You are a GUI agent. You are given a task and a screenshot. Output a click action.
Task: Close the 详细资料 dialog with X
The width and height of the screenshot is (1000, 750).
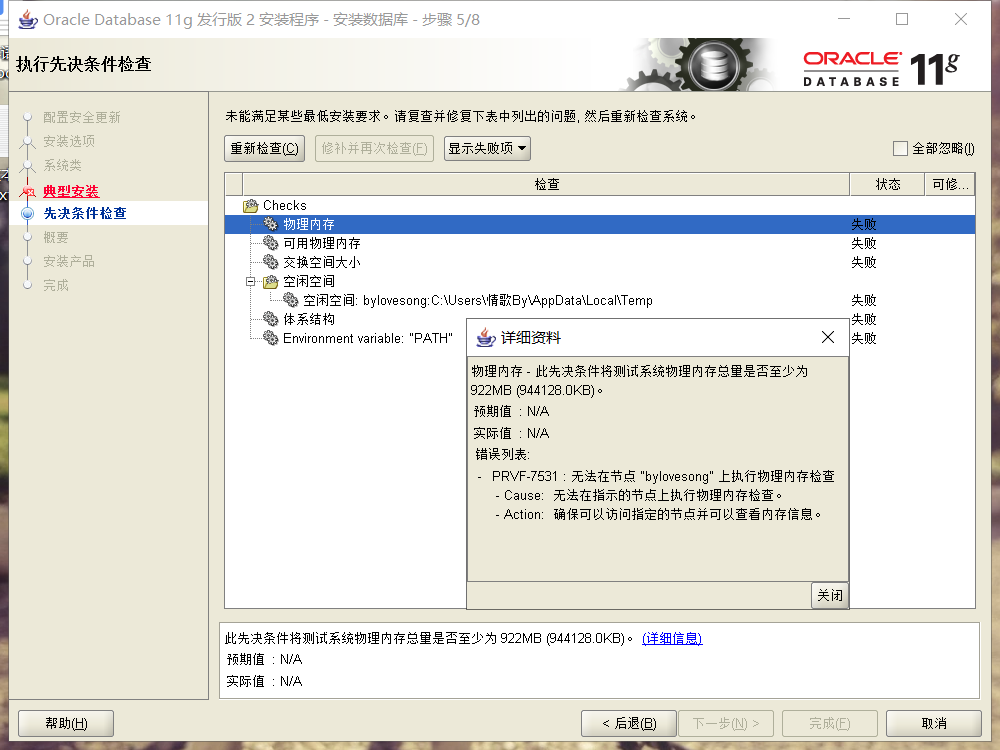click(x=828, y=337)
